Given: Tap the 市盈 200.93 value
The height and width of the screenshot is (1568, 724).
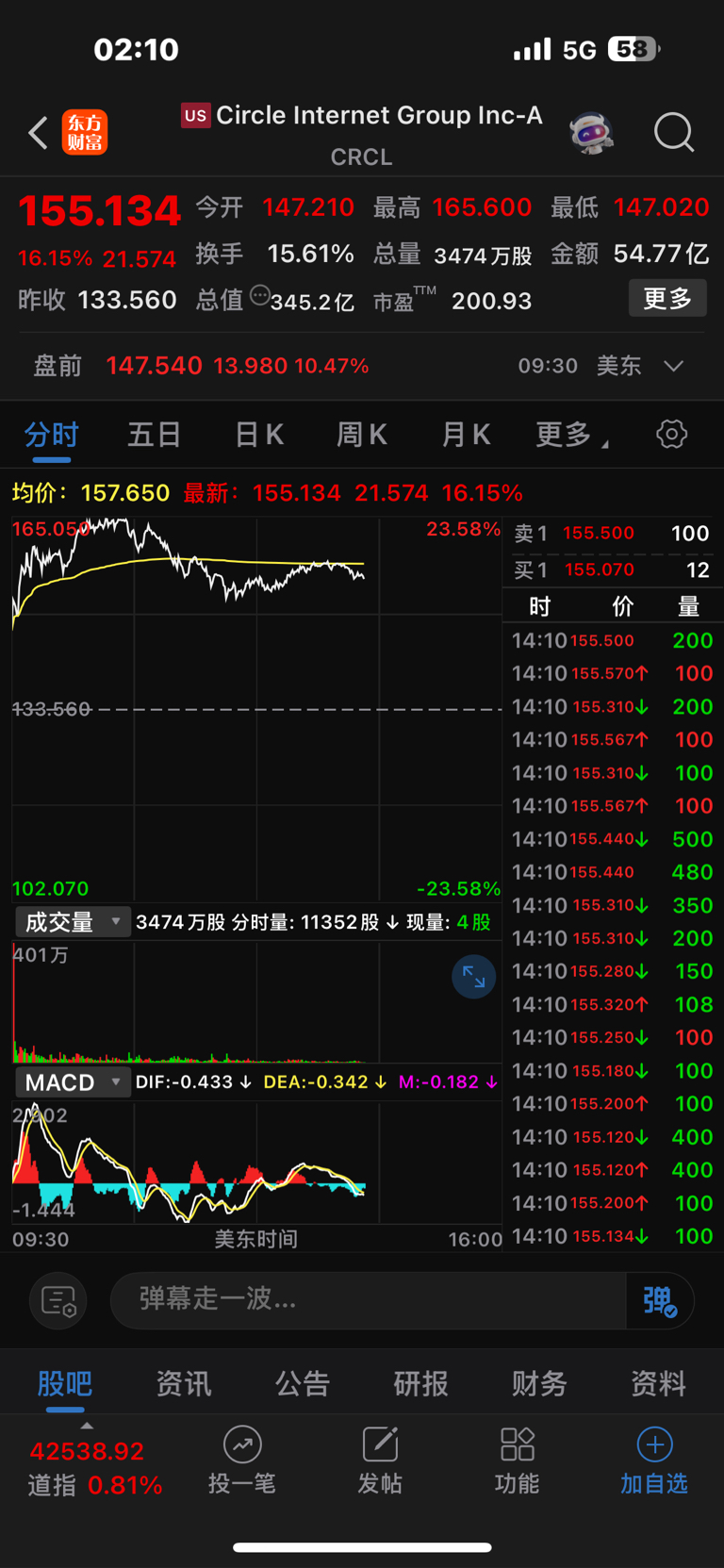Looking at the screenshot, I should coord(491,301).
